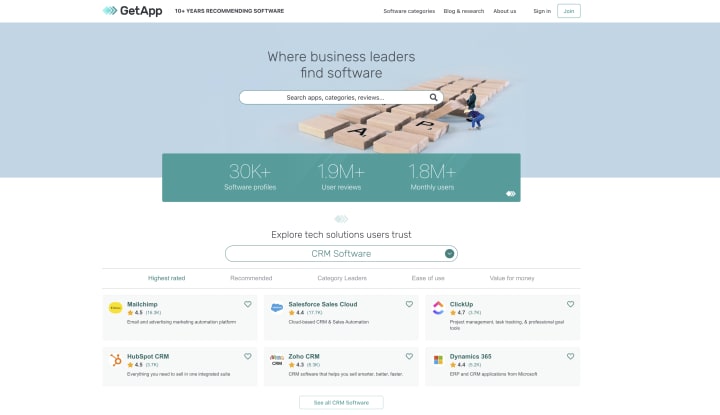Click Dynamics 365's 4.4 star rating

coord(466,365)
